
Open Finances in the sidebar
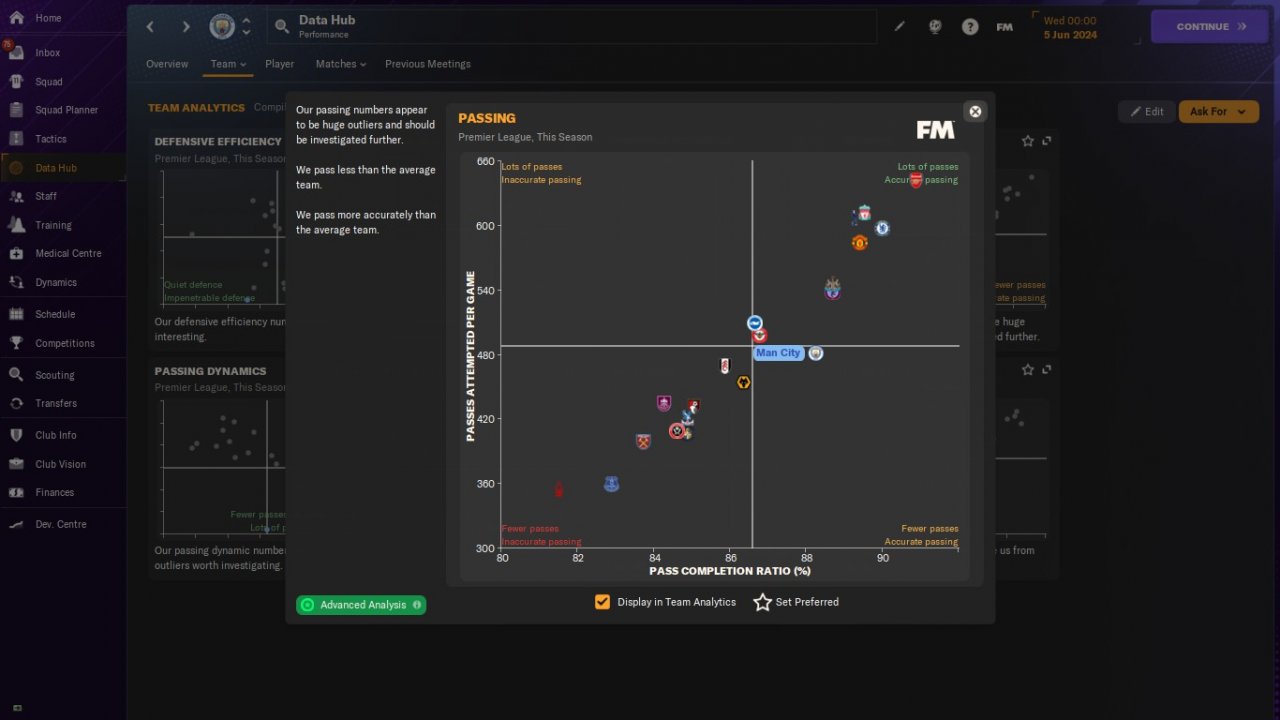tap(63, 492)
